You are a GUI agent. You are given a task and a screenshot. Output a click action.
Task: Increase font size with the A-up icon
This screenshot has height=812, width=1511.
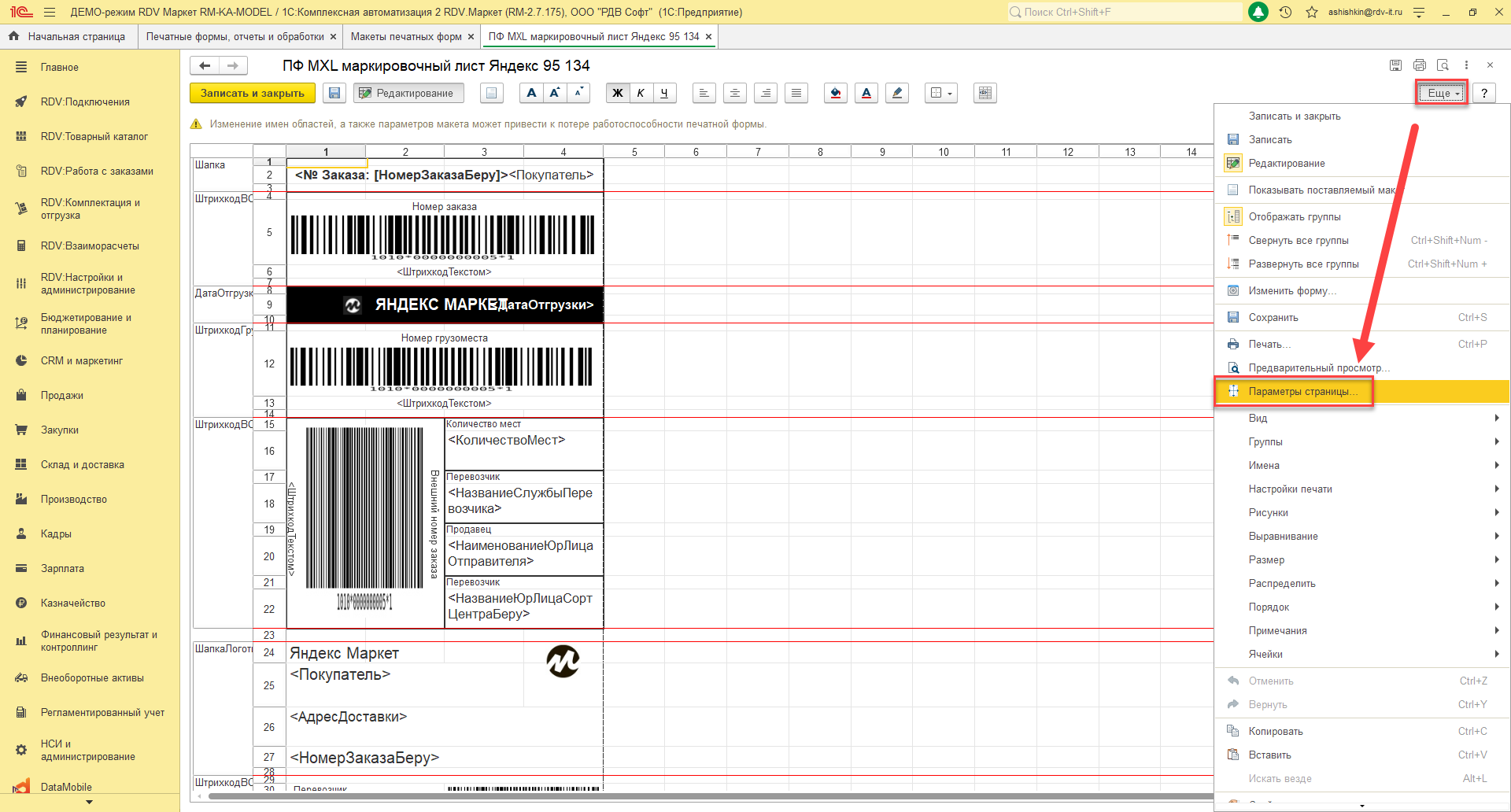555,93
